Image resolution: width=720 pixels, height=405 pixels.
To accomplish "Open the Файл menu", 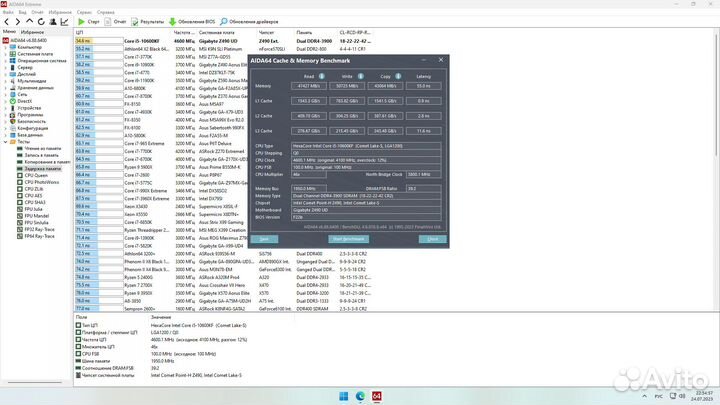I will 8,12.
